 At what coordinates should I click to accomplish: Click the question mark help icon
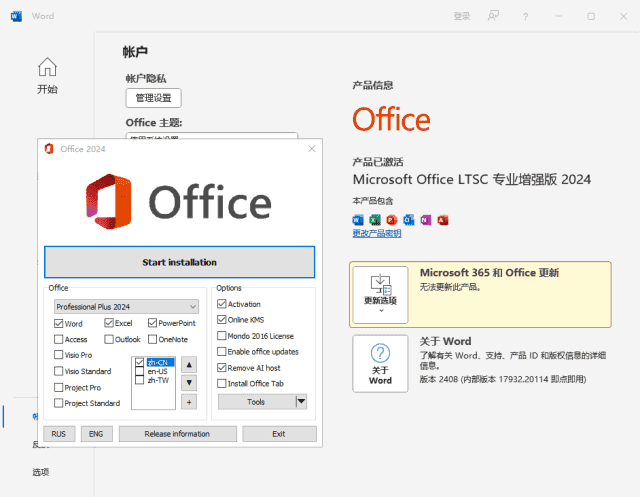click(x=527, y=16)
